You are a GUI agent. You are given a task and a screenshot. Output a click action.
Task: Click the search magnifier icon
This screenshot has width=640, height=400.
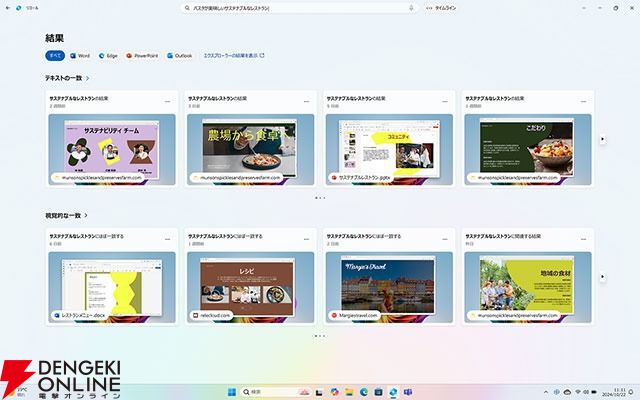188,8
